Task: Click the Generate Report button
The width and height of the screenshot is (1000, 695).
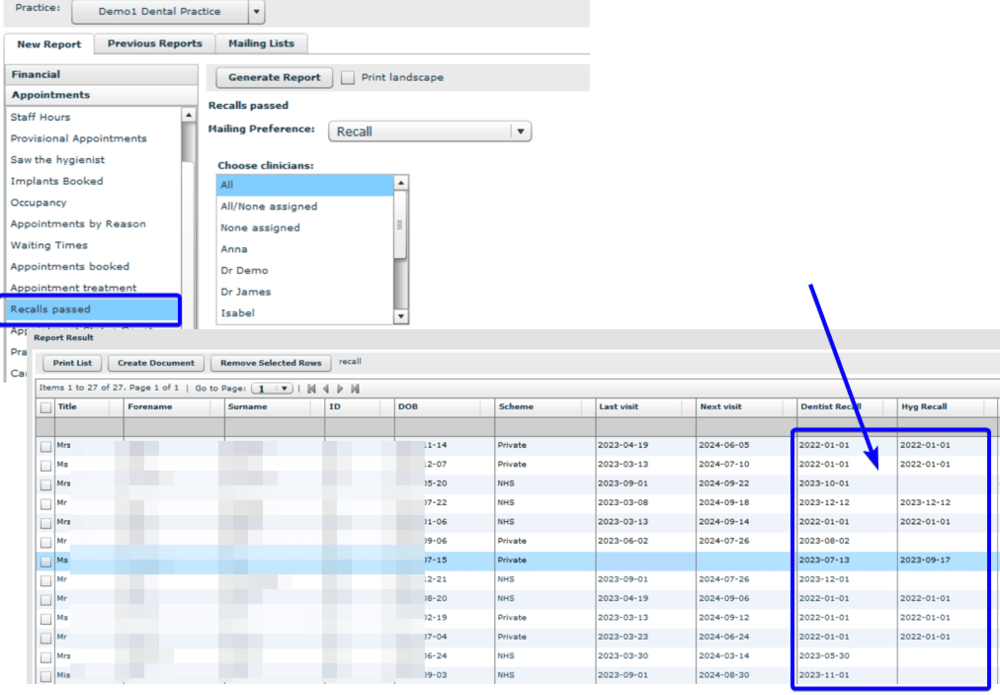Action: [274, 77]
